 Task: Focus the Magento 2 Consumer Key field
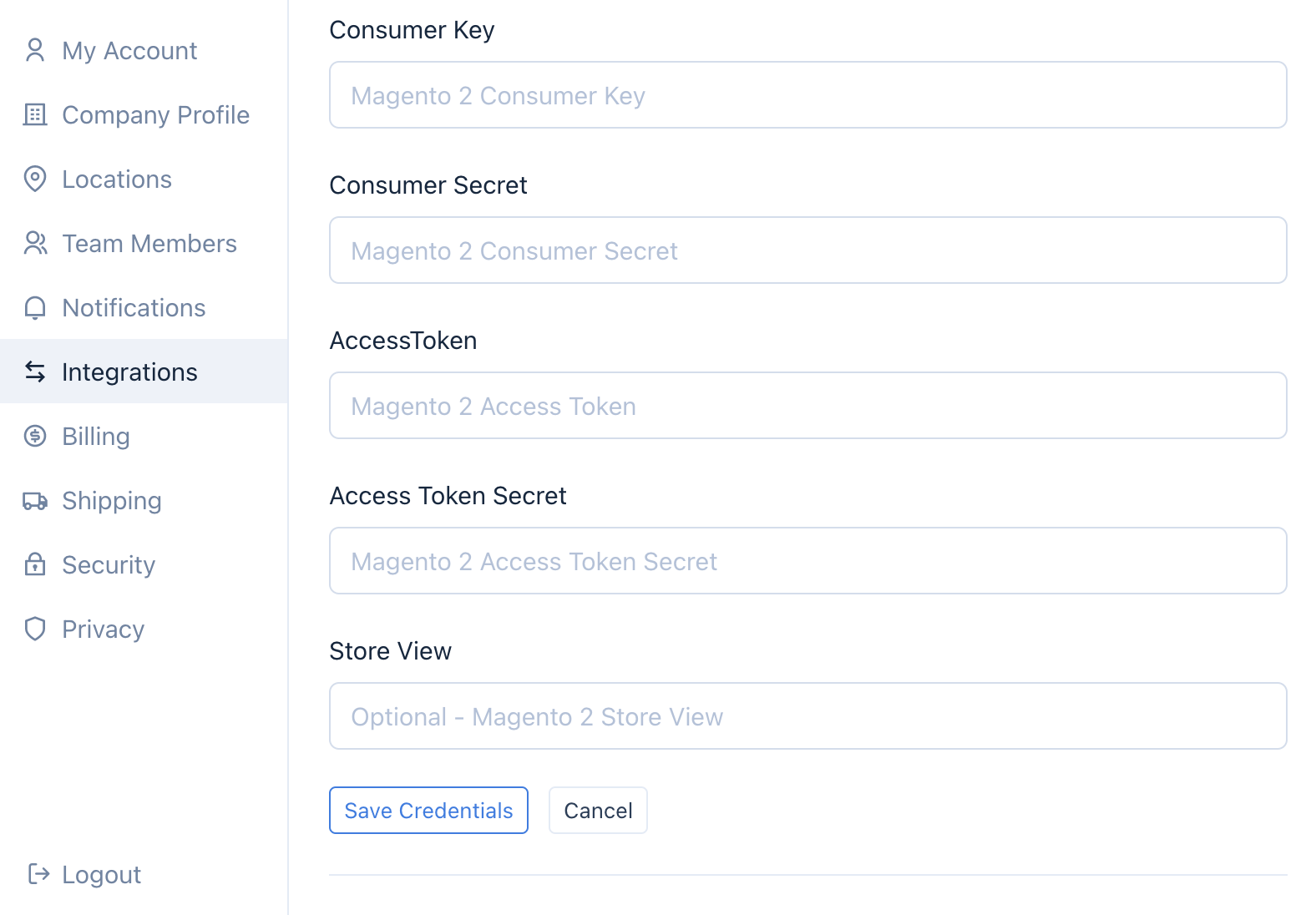point(807,95)
